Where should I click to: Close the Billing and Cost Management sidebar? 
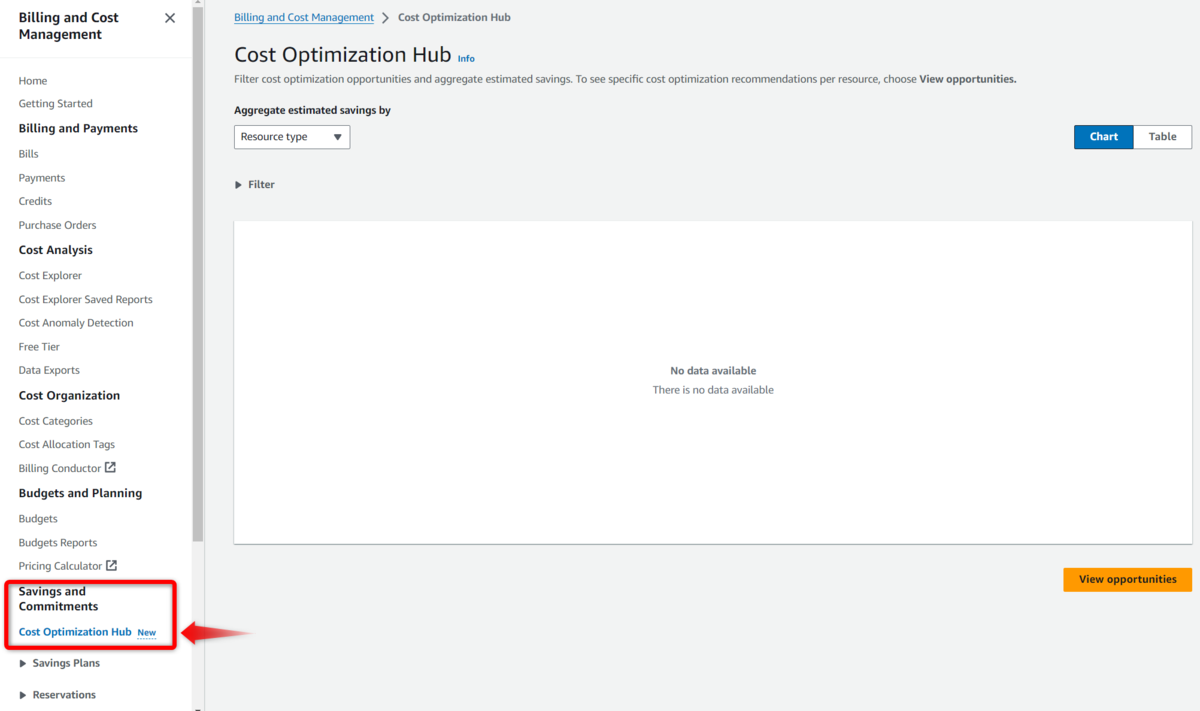(x=170, y=18)
